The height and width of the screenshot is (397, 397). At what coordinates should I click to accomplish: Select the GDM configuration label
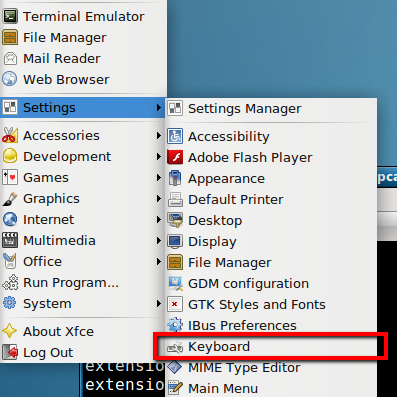[x=248, y=284]
